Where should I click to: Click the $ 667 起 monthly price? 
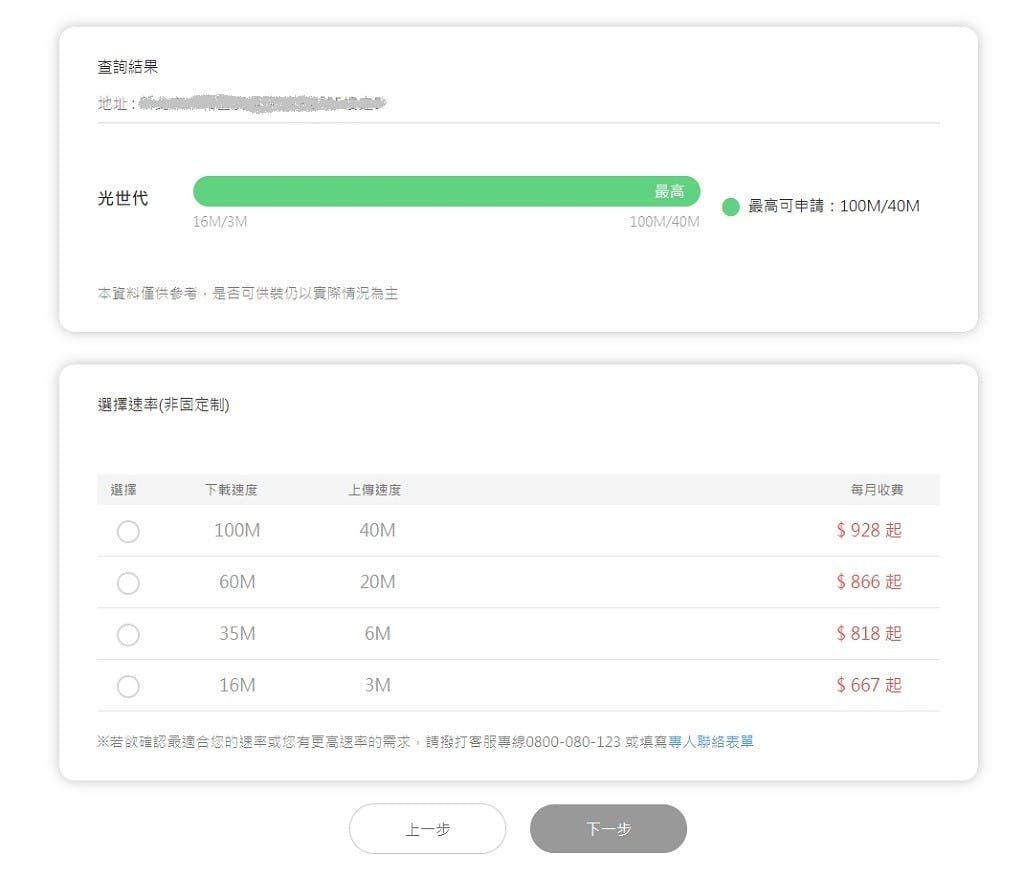[868, 685]
